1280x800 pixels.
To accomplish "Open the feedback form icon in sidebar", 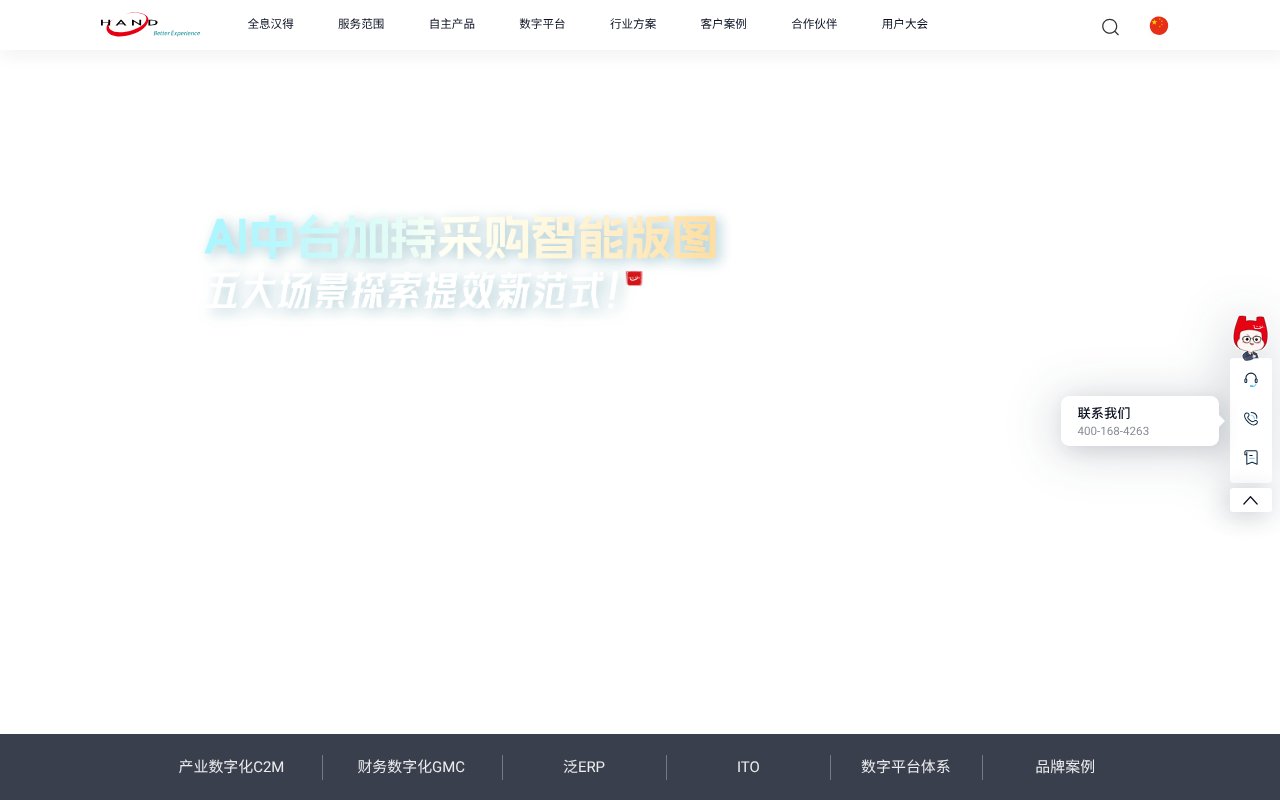I will point(1251,457).
